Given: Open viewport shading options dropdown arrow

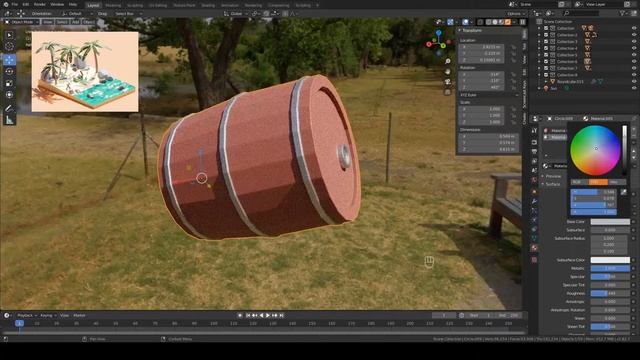Looking at the screenshot, I should tap(515, 22).
